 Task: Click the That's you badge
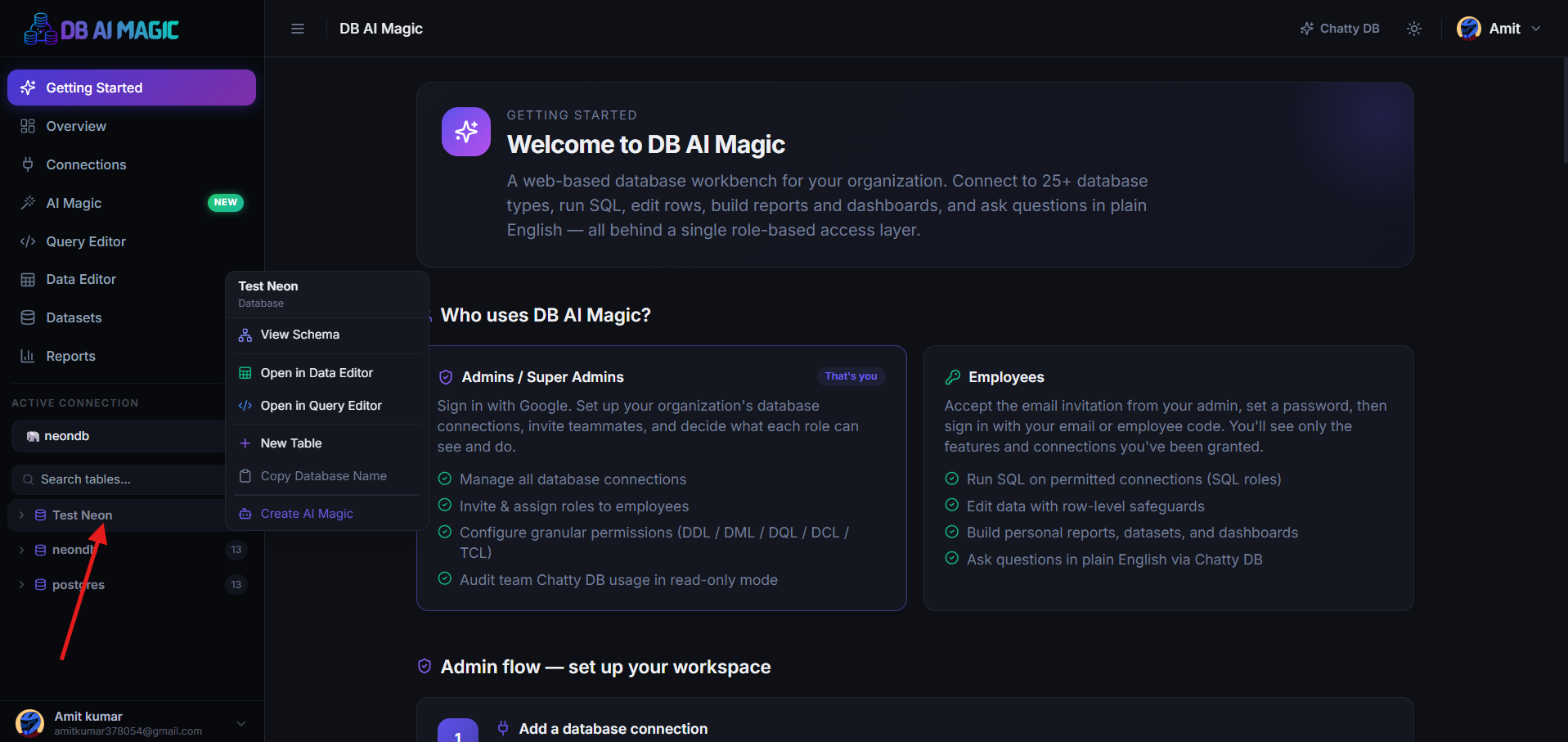tap(851, 376)
